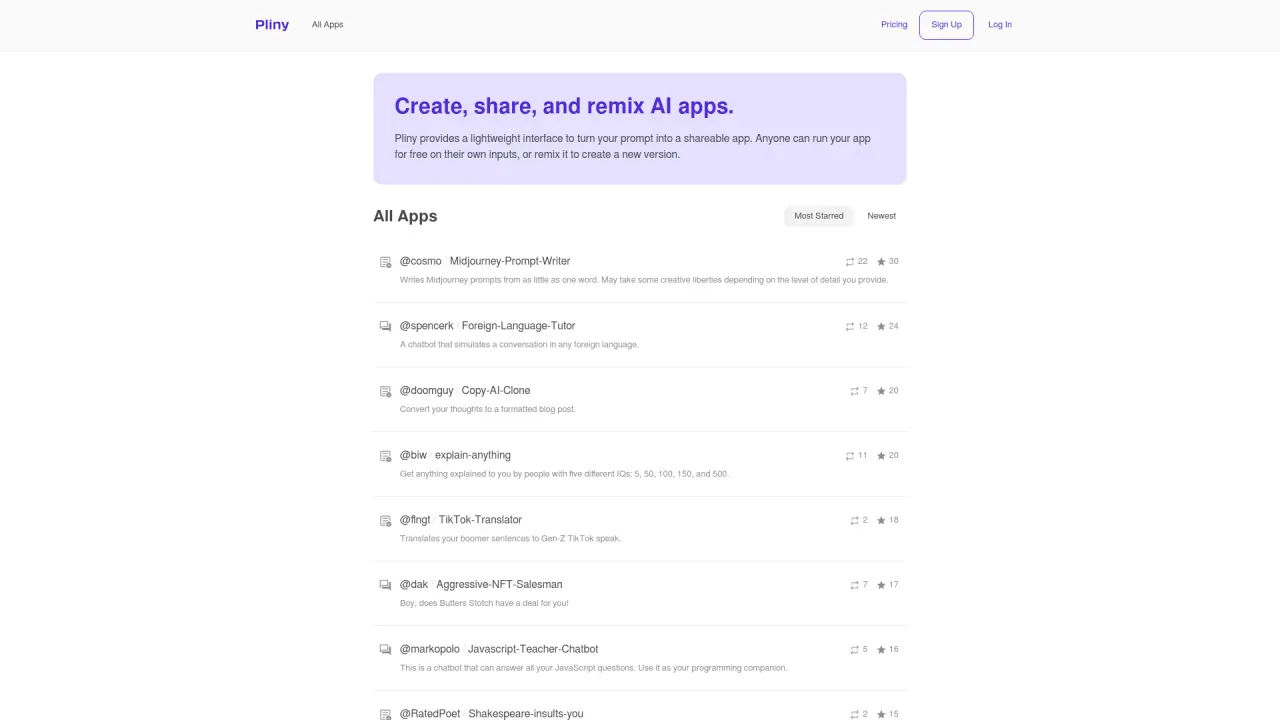Click the star icon for Copy-AI-Clone
This screenshot has height=720, width=1280.
881,391
